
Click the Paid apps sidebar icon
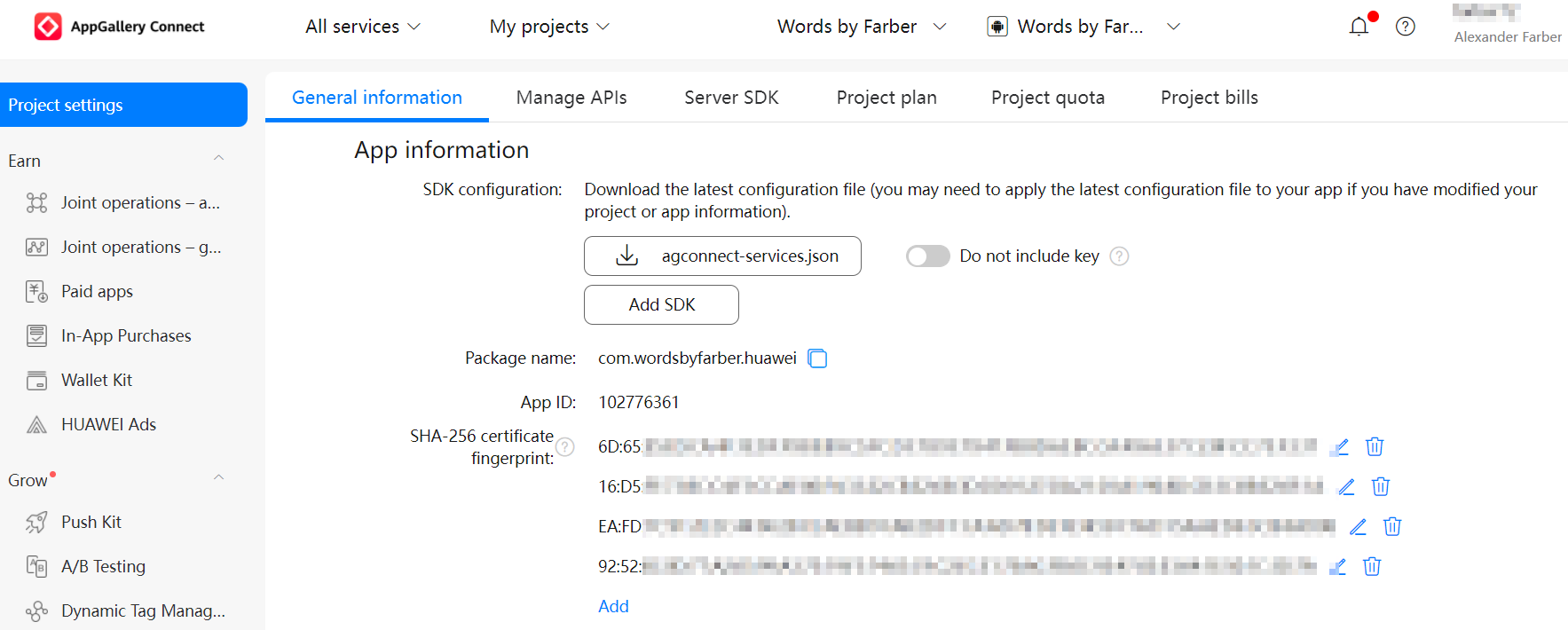coord(36,292)
